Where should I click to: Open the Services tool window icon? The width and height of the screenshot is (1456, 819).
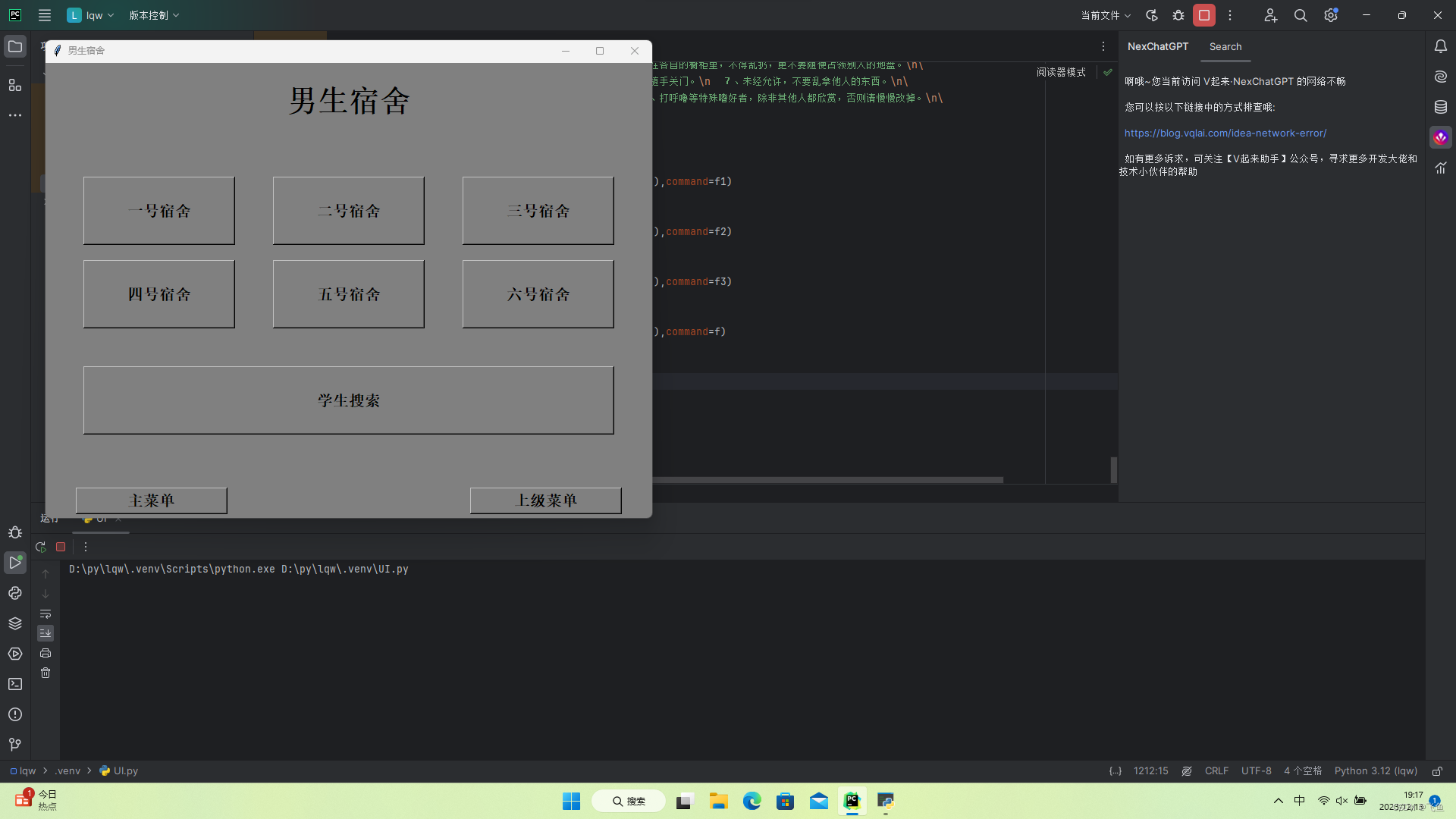15,654
